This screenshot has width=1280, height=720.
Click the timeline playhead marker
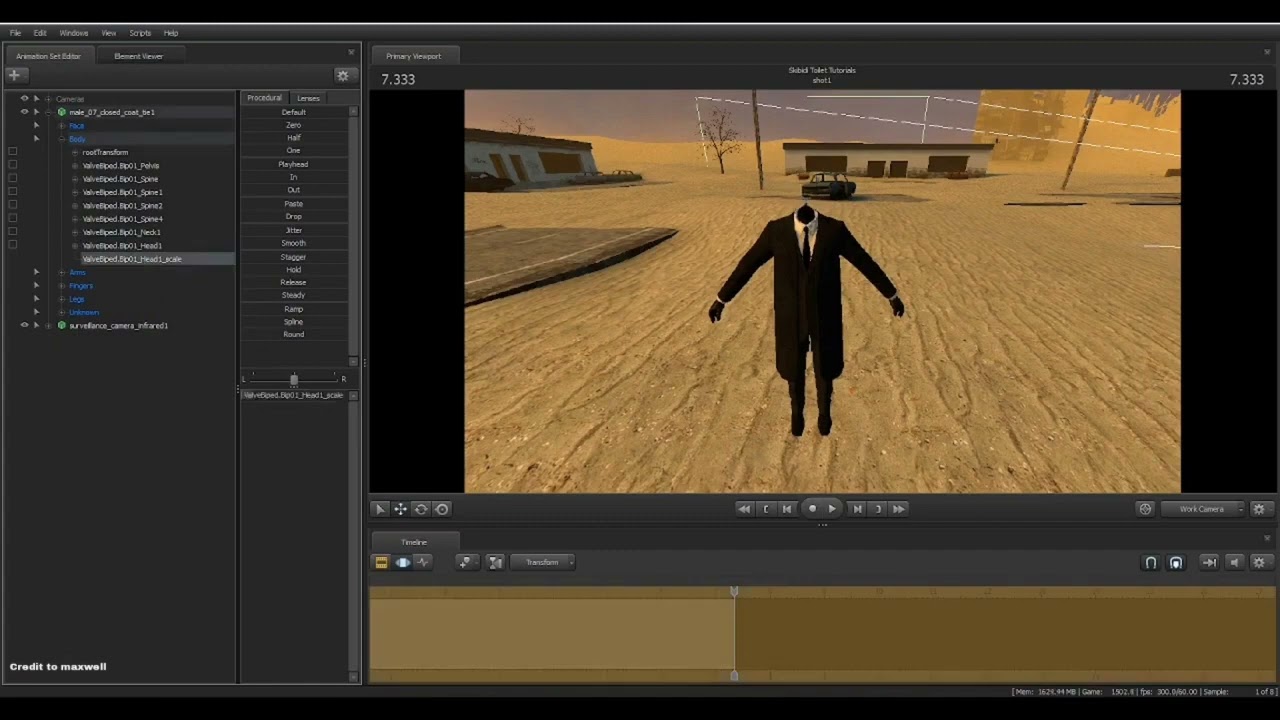[x=734, y=593]
